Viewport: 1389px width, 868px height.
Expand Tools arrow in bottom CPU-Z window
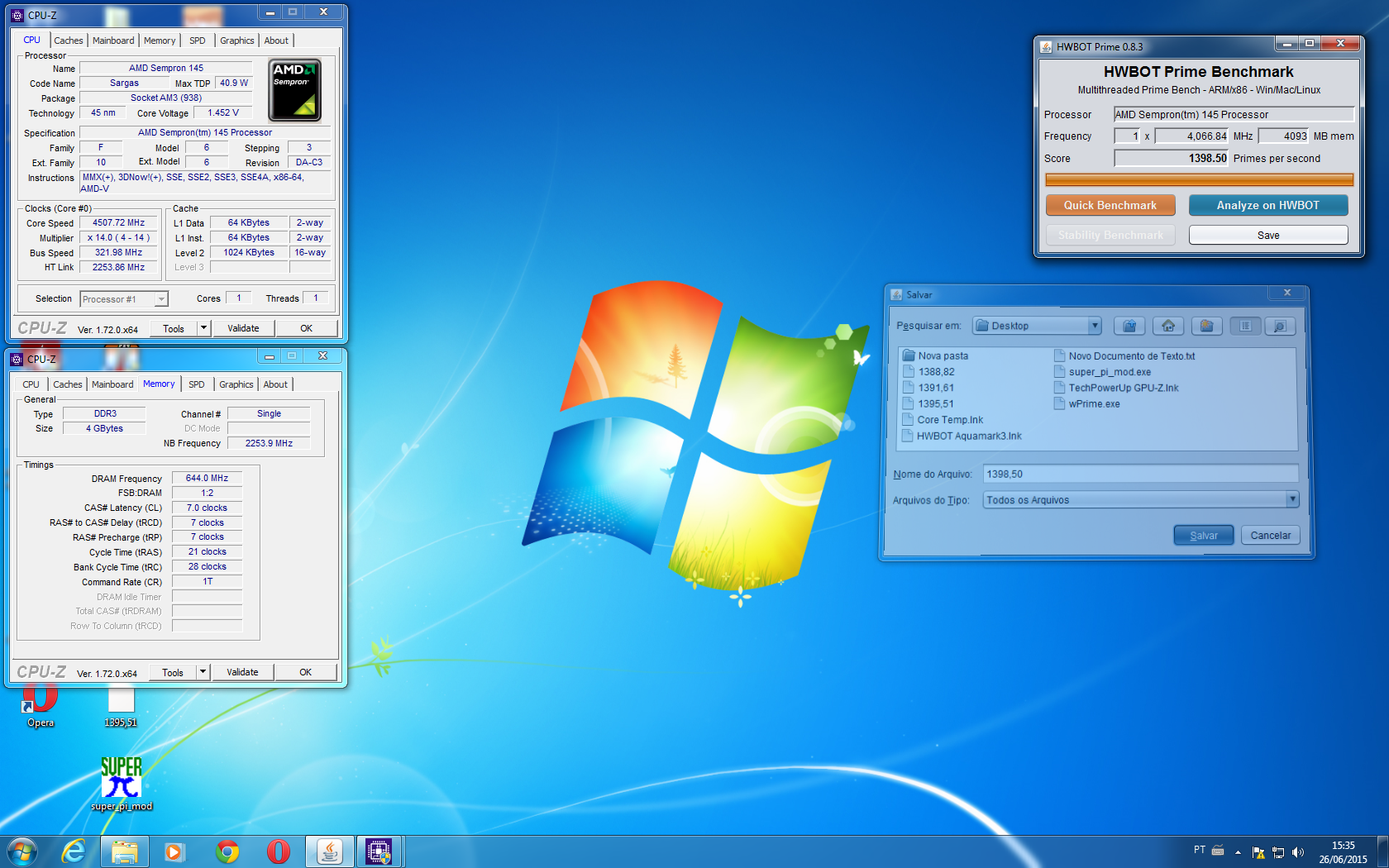(x=203, y=672)
